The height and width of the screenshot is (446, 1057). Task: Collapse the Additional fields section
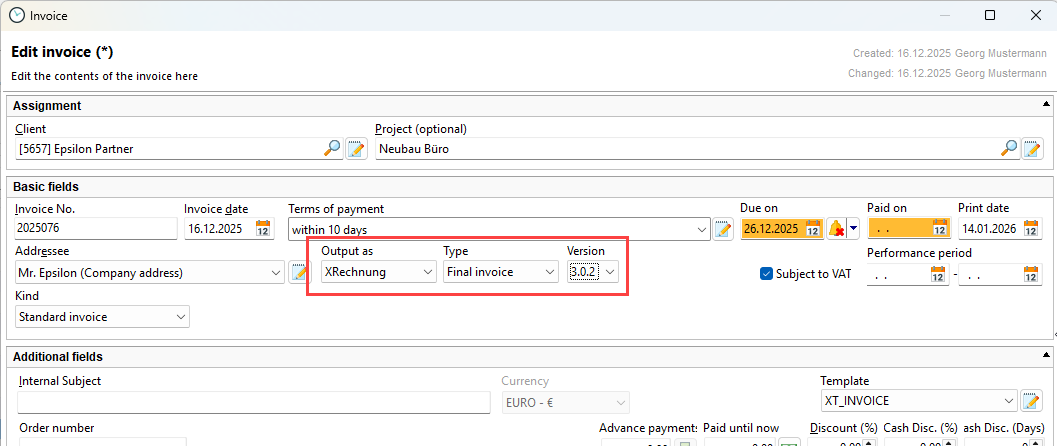pos(1046,356)
